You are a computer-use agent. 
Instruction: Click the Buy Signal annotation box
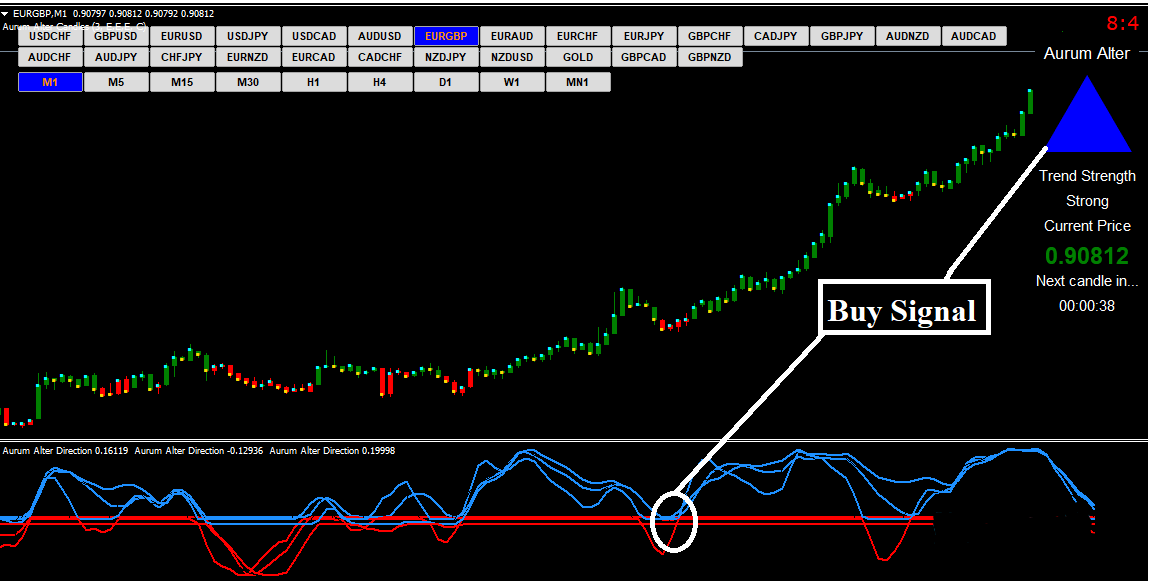click(x=902, y=309)
